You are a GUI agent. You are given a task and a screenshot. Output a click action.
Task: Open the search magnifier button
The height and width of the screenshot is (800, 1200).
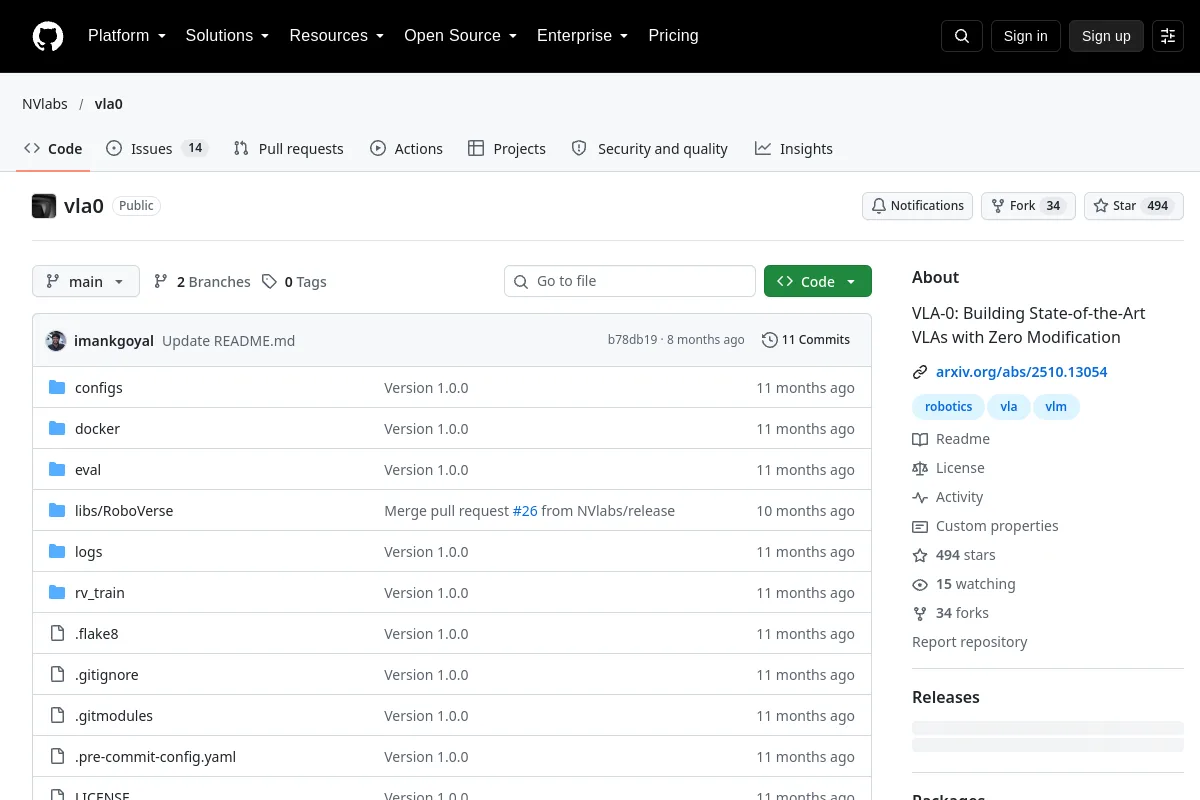coord(962,36)
